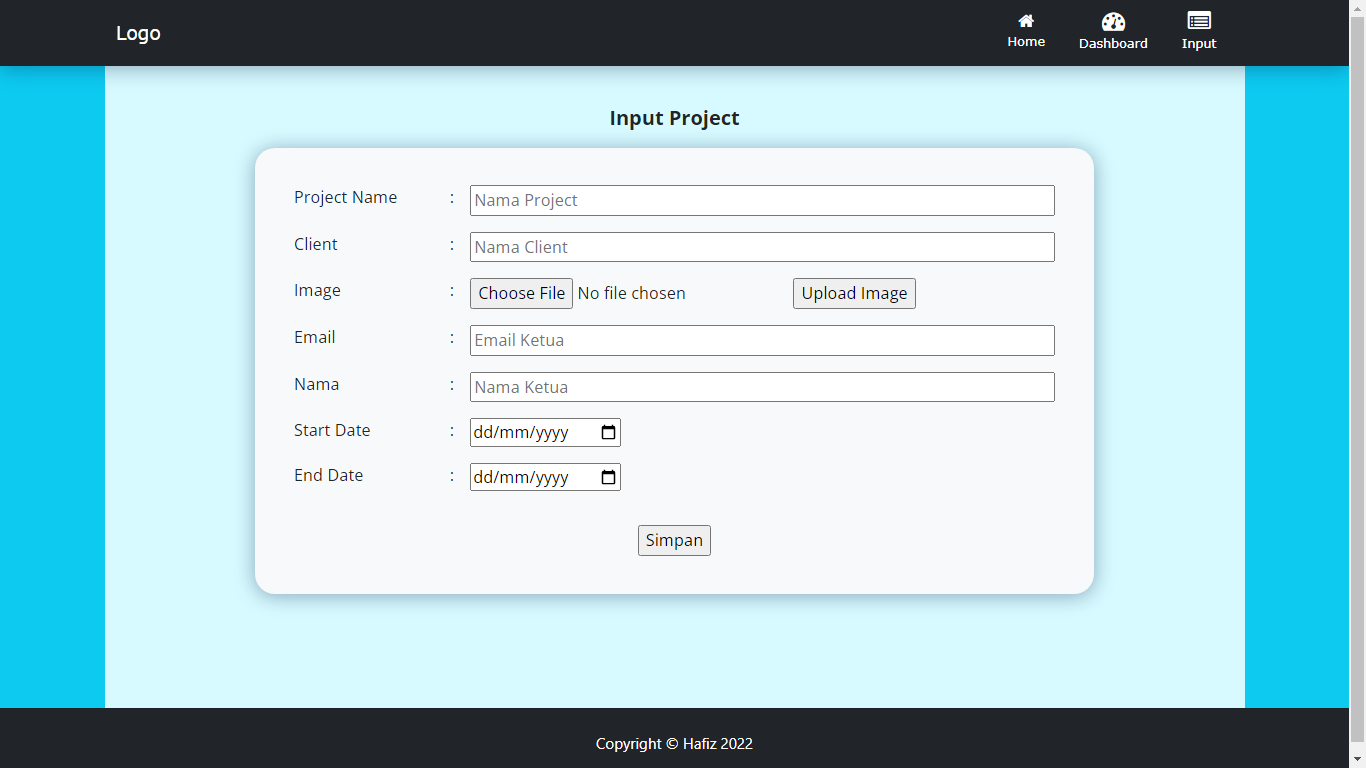
Task: Click the "Input Project" heading text
Action: click(x=674, y=118)
